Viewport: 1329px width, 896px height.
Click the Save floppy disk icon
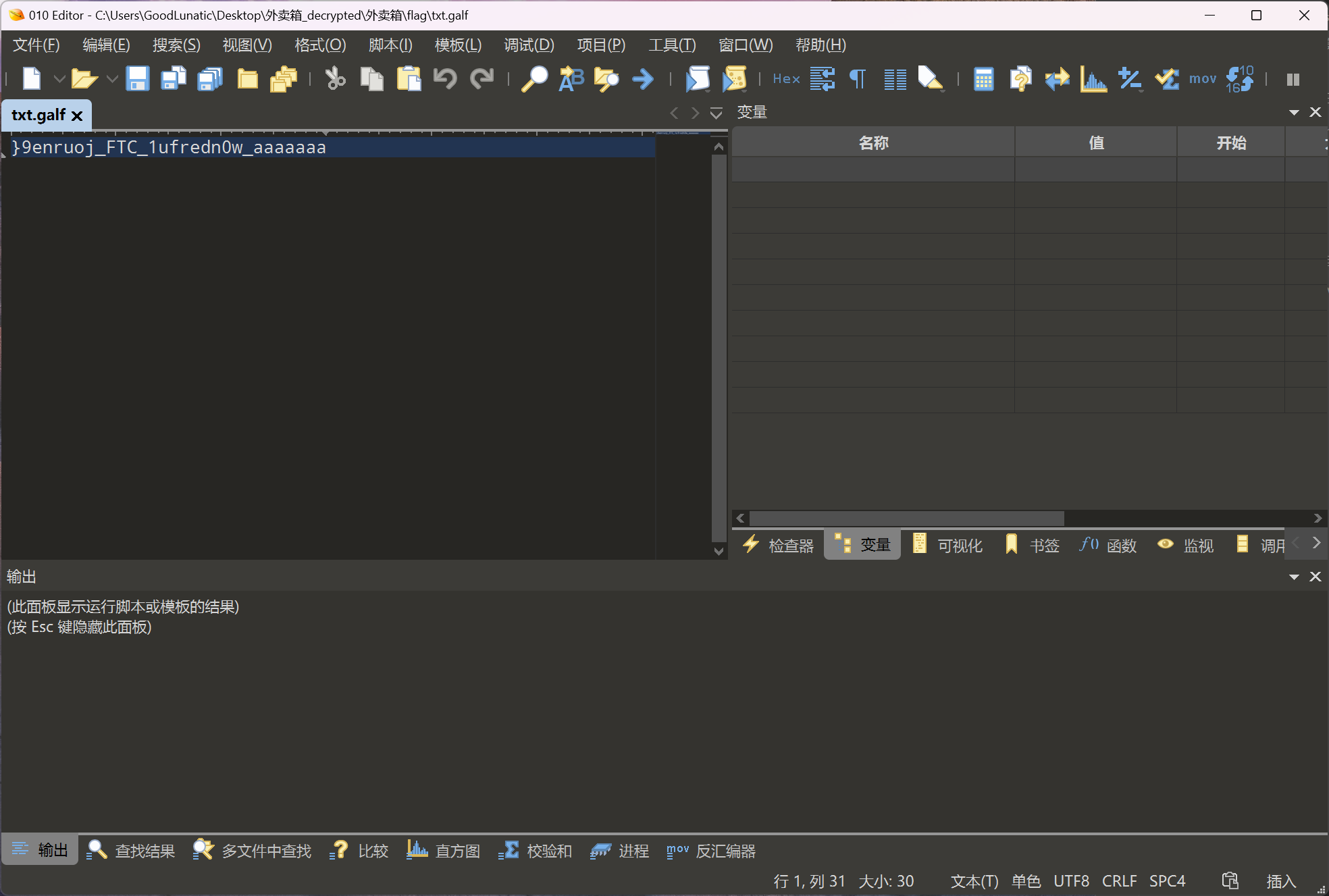(137, 79)
